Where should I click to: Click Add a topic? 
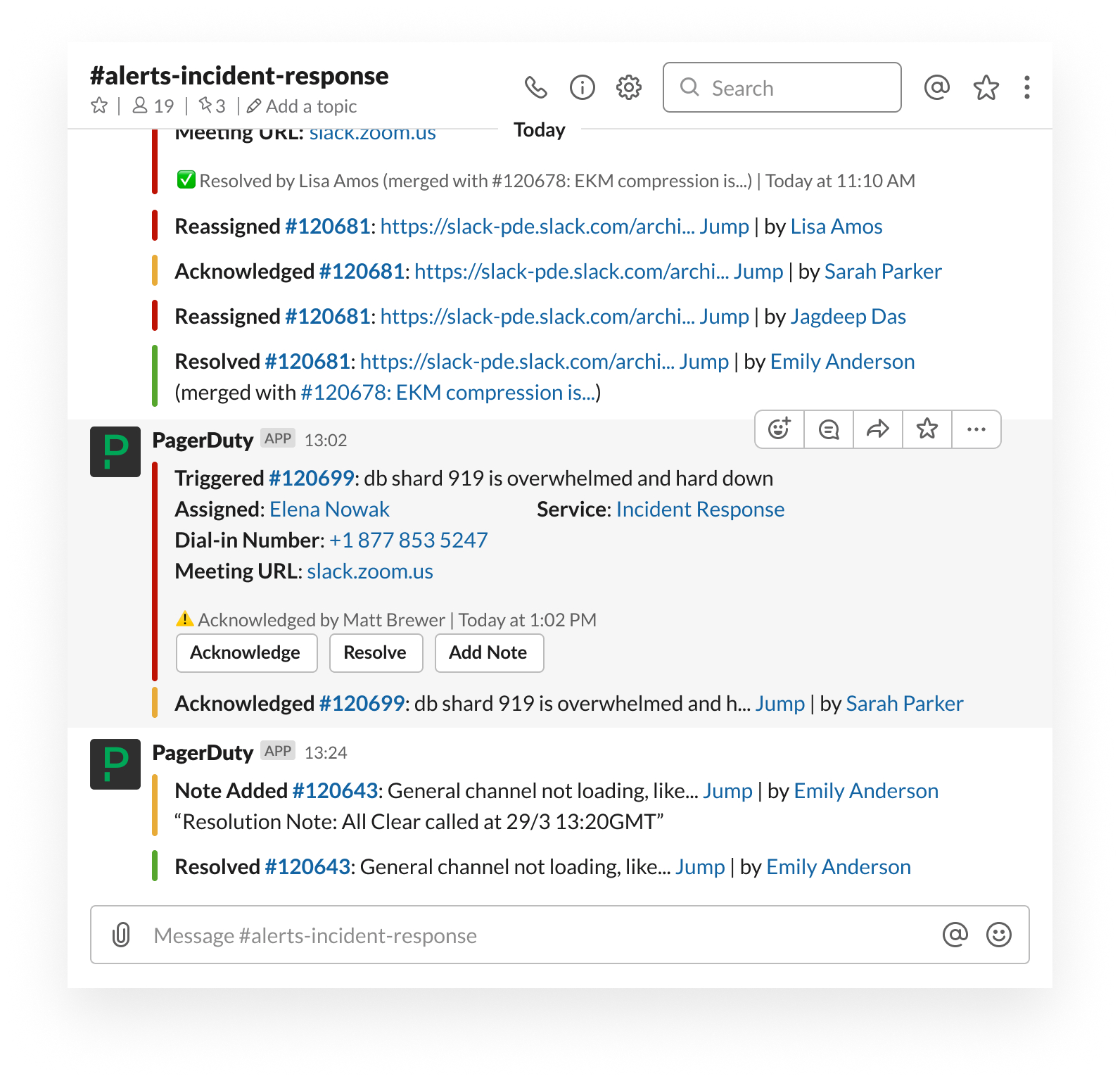(302, 106)
